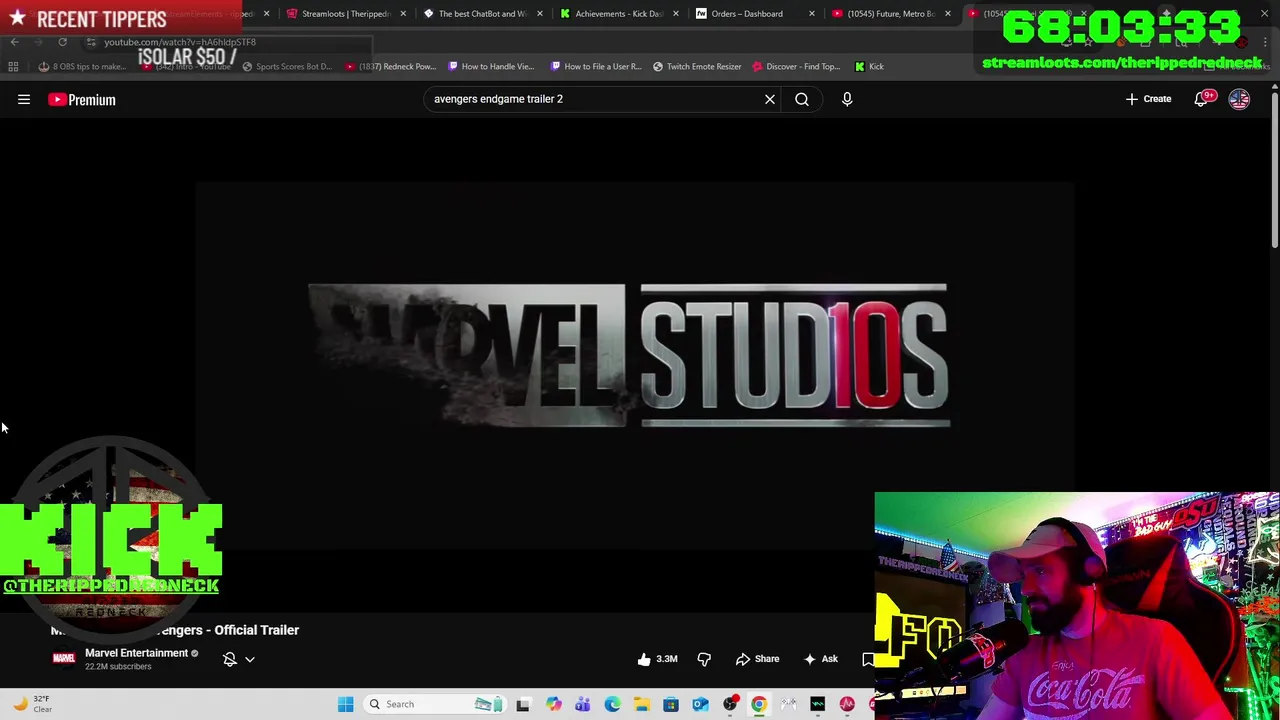
Task: Open Microsoft Teams taskbar icon
Action: 582,704
